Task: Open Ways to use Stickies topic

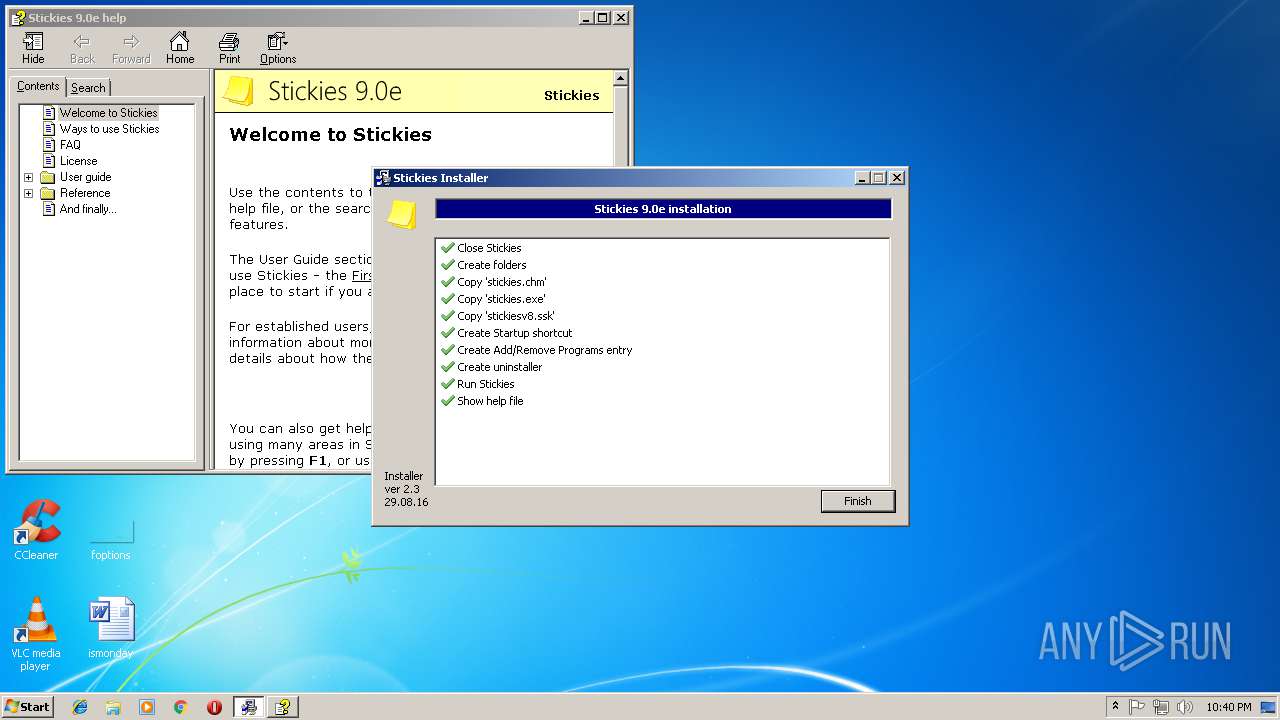Action: pos(109,129)
